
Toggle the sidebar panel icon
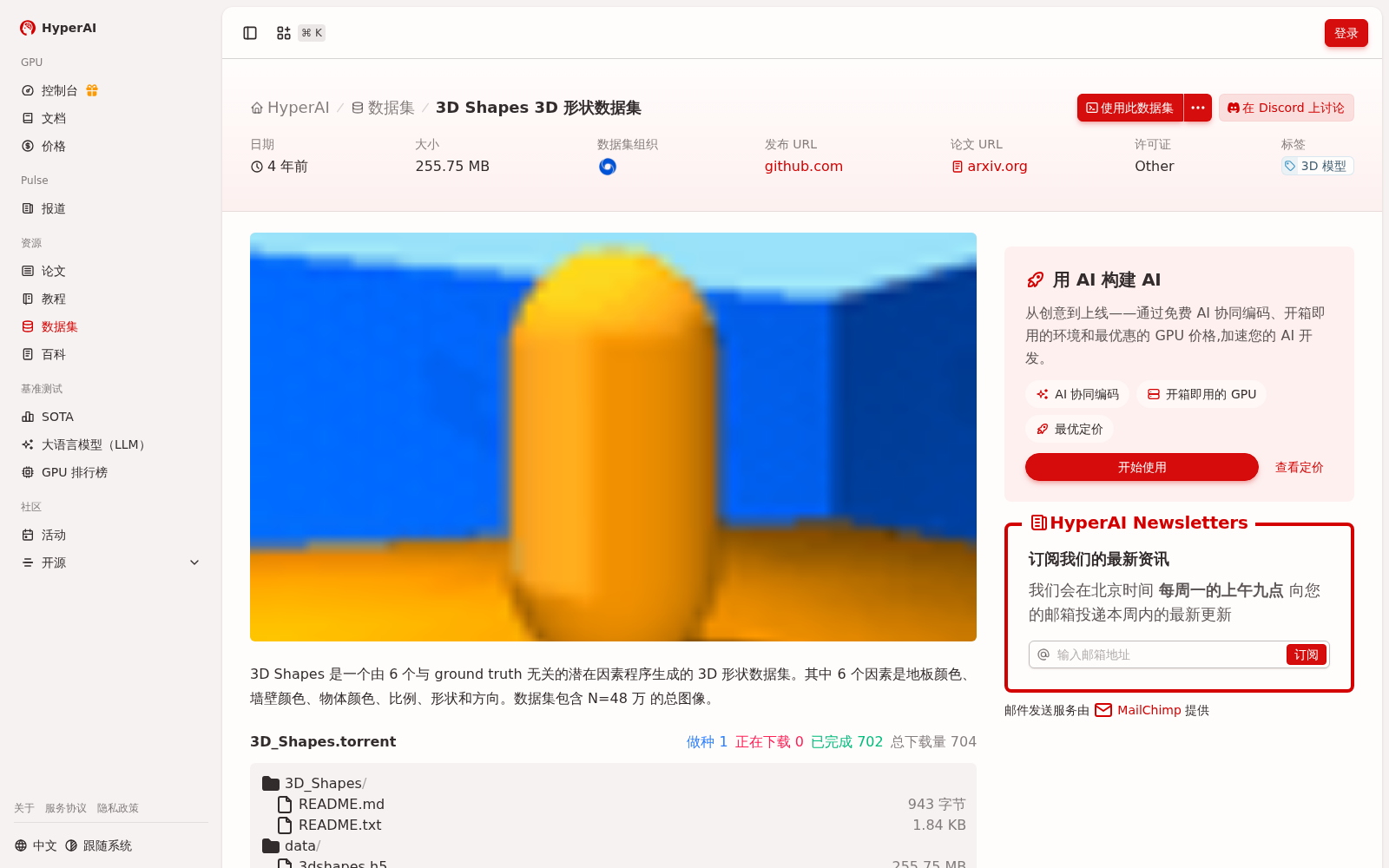tap(250, 33)
